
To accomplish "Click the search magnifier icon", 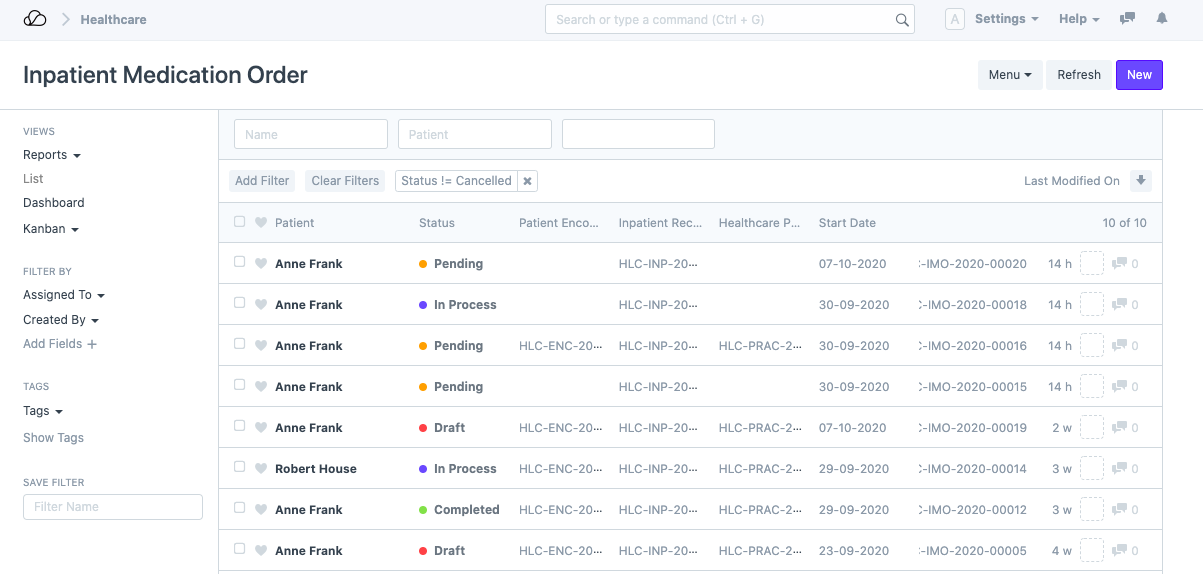I will click(x=901, y=20).
